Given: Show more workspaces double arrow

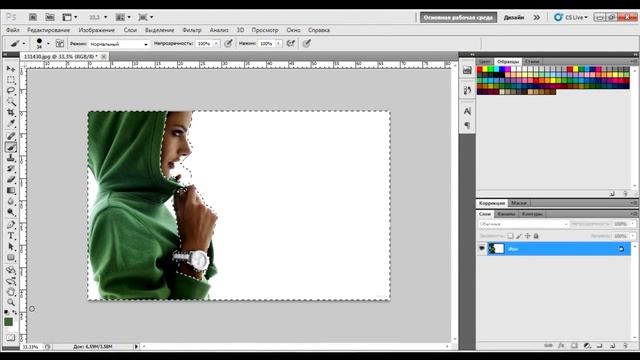Looking at the screenshot, I should tap(536, 17).
